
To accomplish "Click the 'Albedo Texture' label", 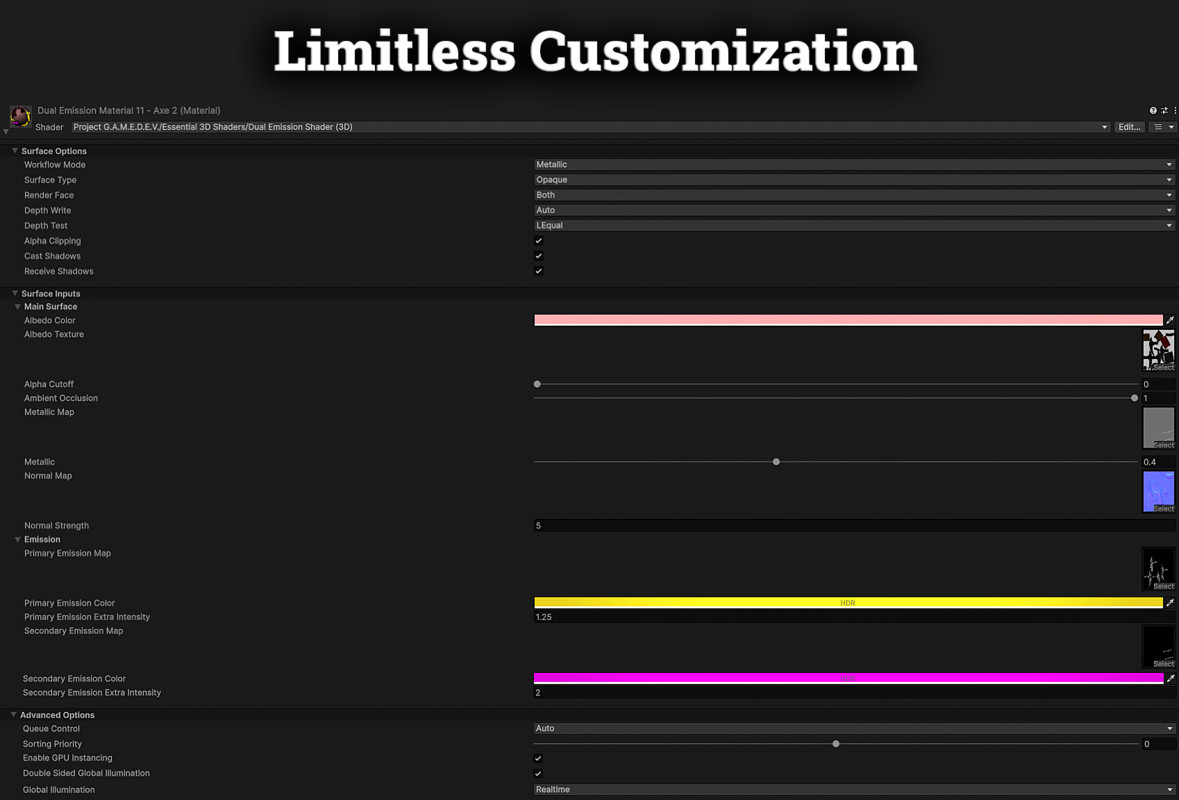I will (54, 335).
